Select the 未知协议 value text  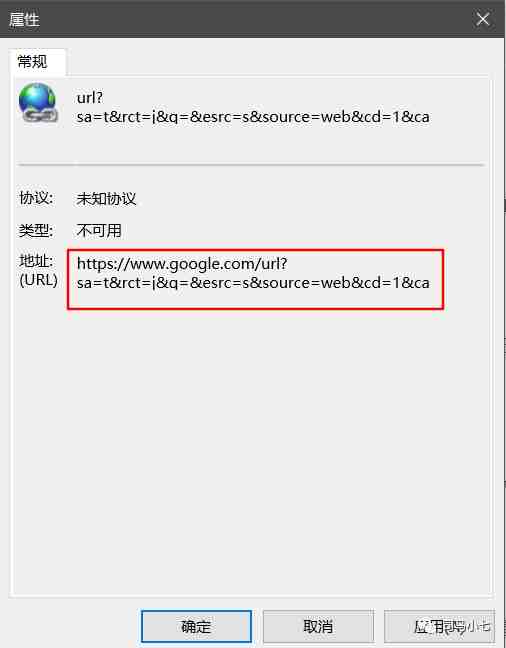106,199
